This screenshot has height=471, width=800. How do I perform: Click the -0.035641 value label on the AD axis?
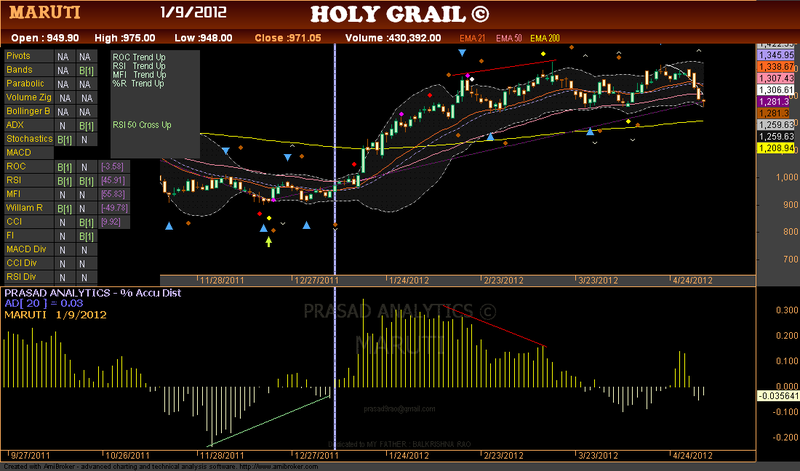coord(778,396)
